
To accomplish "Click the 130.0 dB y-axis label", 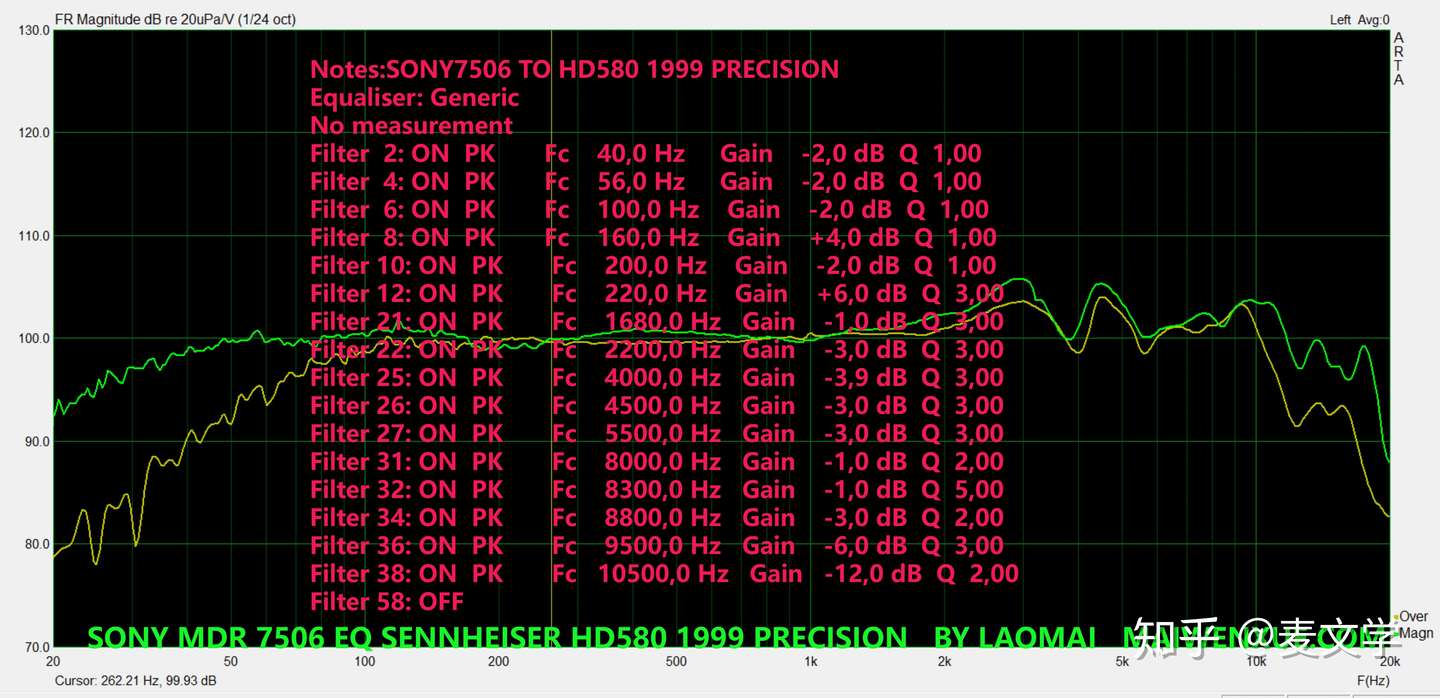I will [x=34, y=30].
